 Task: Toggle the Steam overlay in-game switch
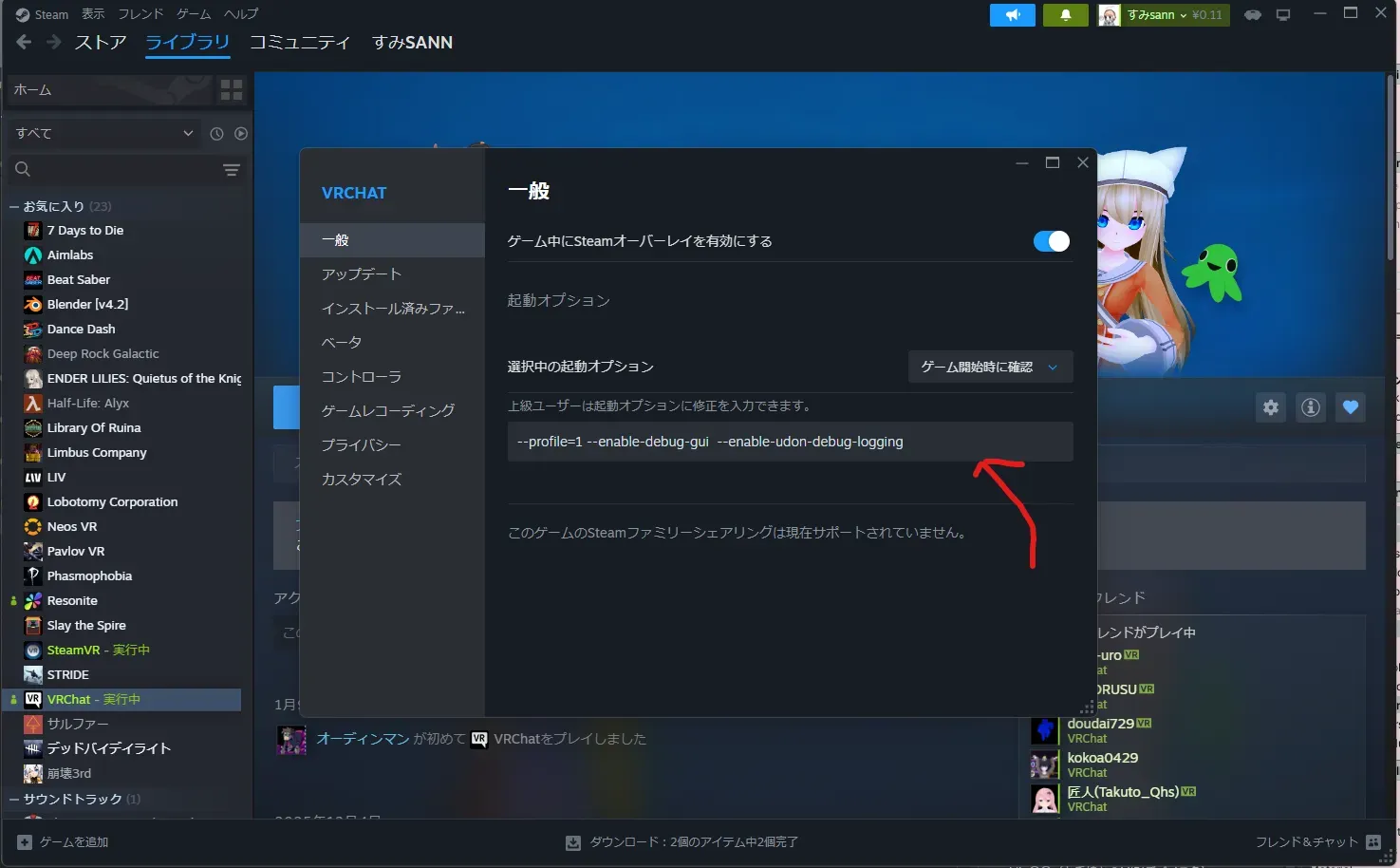click(1051, 241)
